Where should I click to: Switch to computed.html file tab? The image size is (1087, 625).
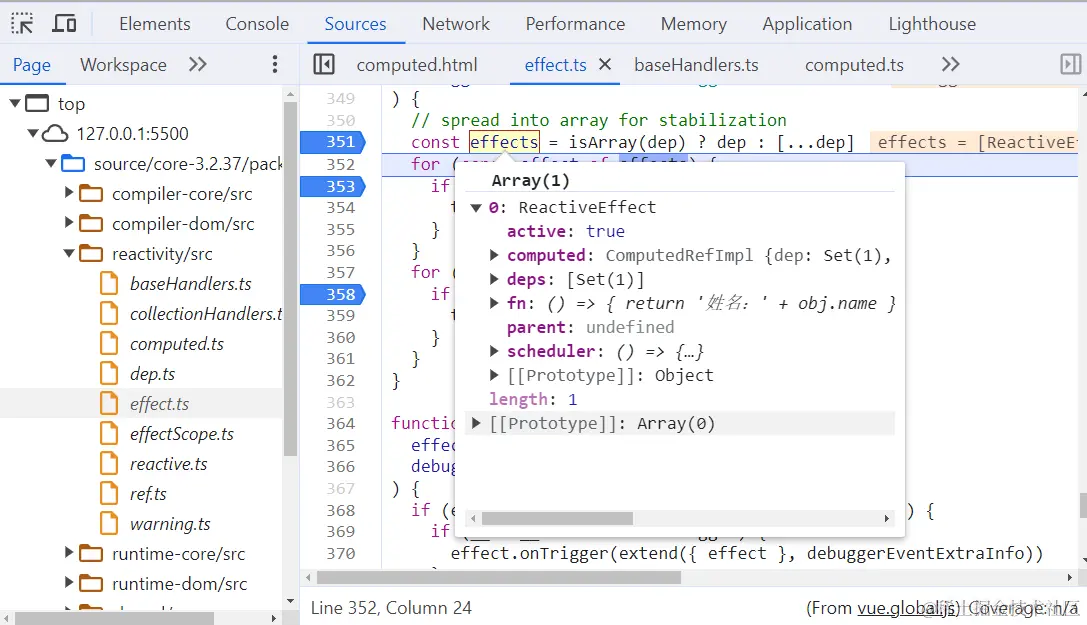tap(417, 64)
